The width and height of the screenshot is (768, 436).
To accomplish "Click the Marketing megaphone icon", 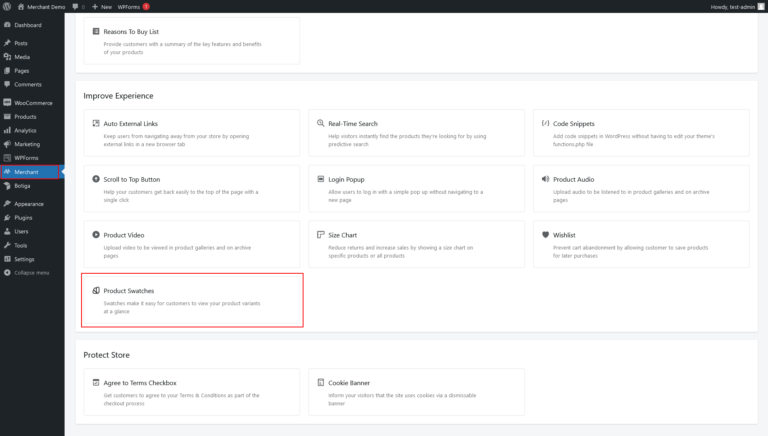I will (x=7, y=144).
